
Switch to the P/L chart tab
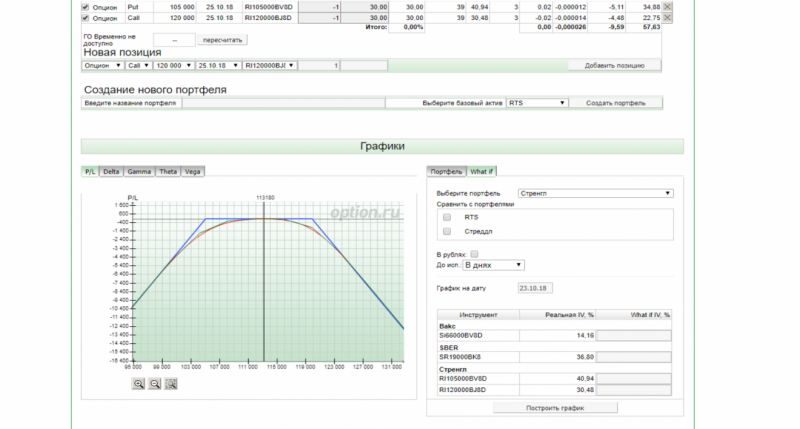click(90, 171)
